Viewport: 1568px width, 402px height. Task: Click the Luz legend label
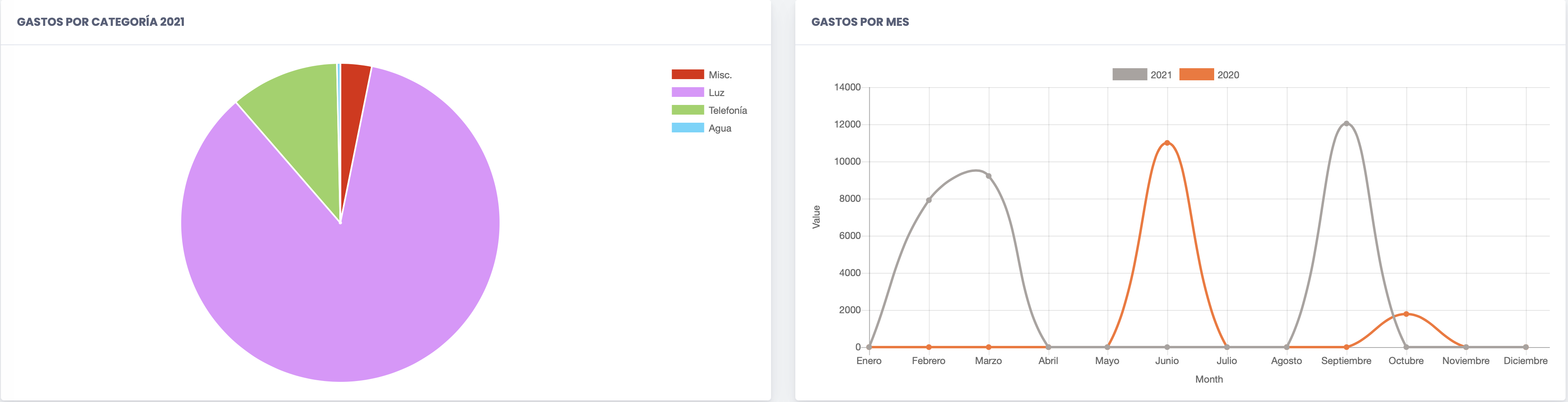pos(717,92)
